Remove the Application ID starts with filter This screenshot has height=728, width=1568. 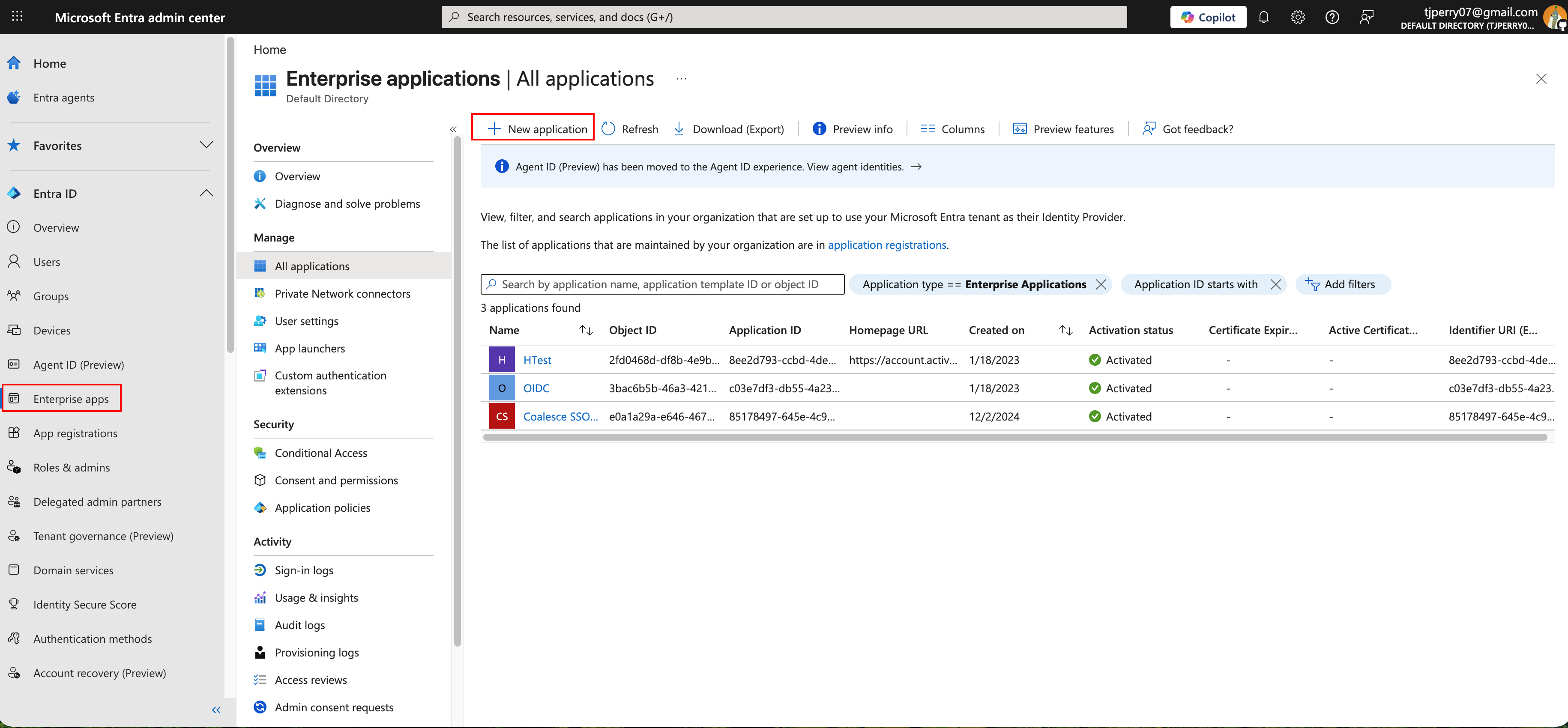1276,285
